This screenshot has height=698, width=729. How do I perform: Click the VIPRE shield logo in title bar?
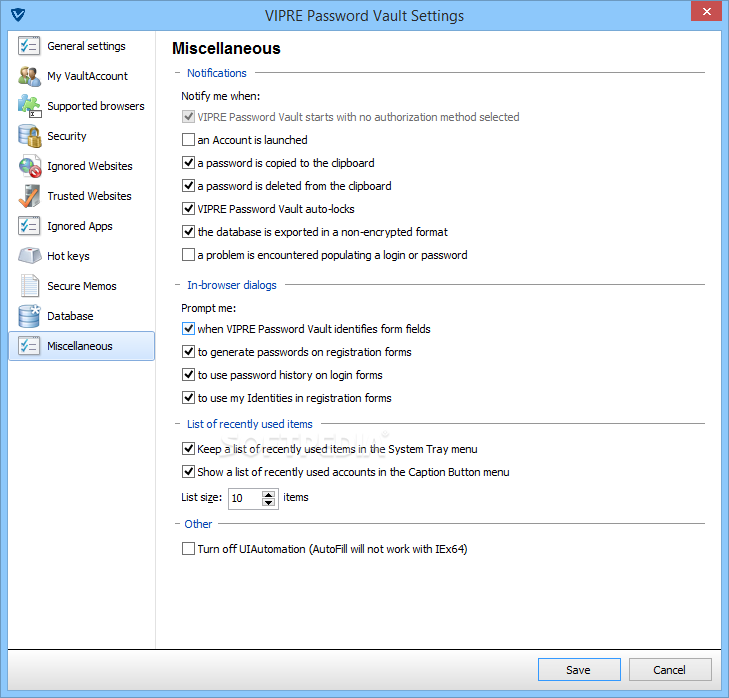point(18,15)
